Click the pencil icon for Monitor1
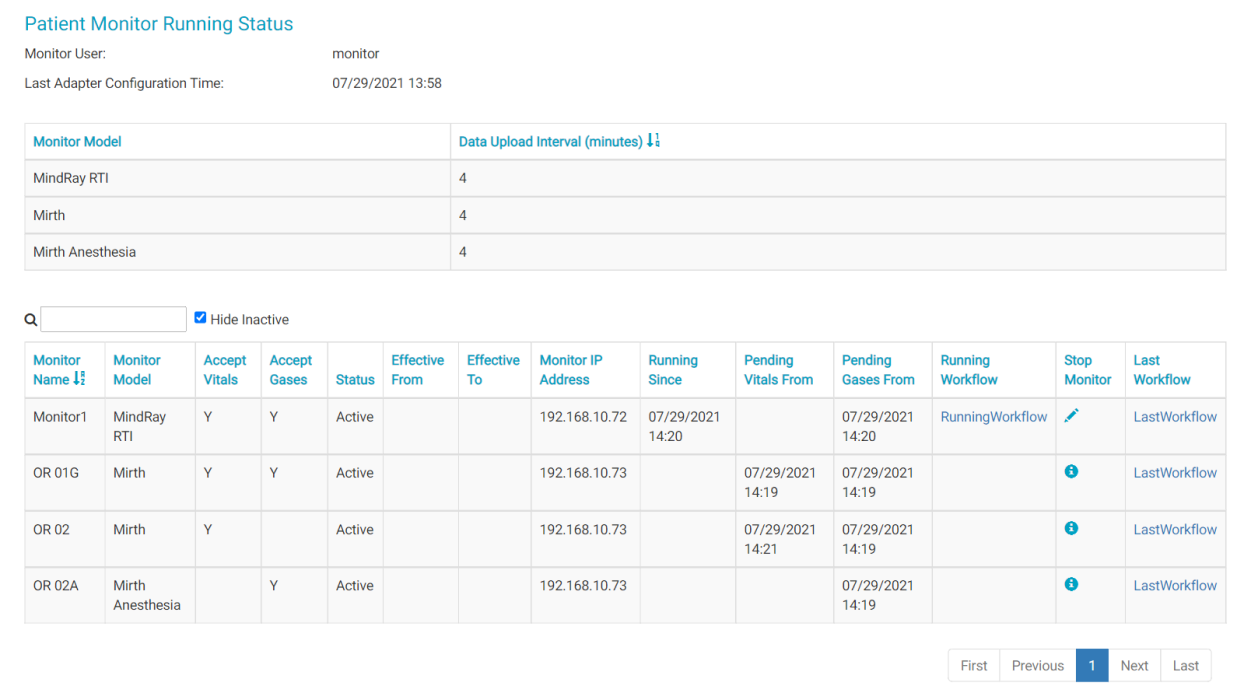The image size is (1244, 700). click(x=1071, y=416)
